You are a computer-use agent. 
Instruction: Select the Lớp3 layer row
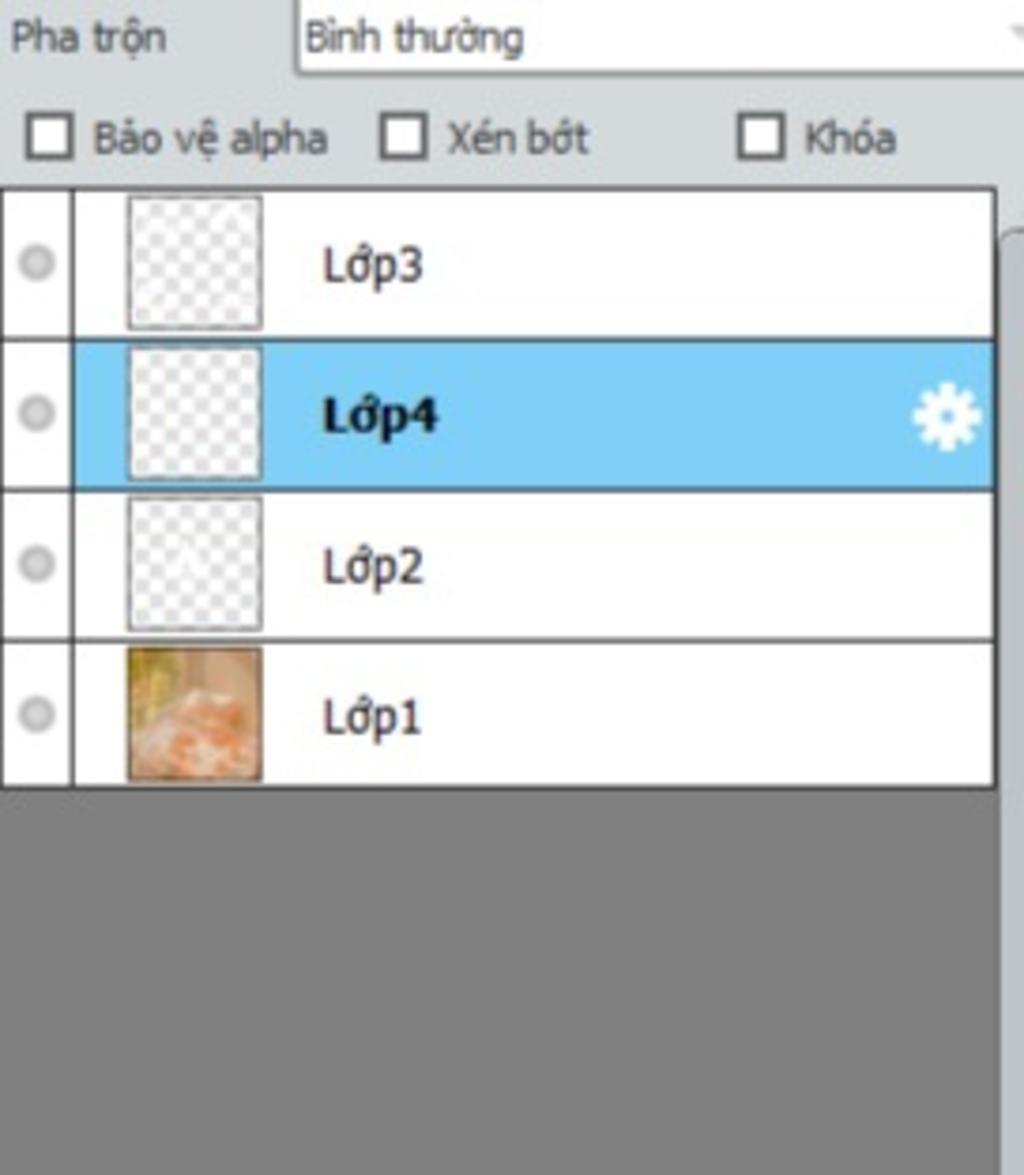tap(535, 264)
